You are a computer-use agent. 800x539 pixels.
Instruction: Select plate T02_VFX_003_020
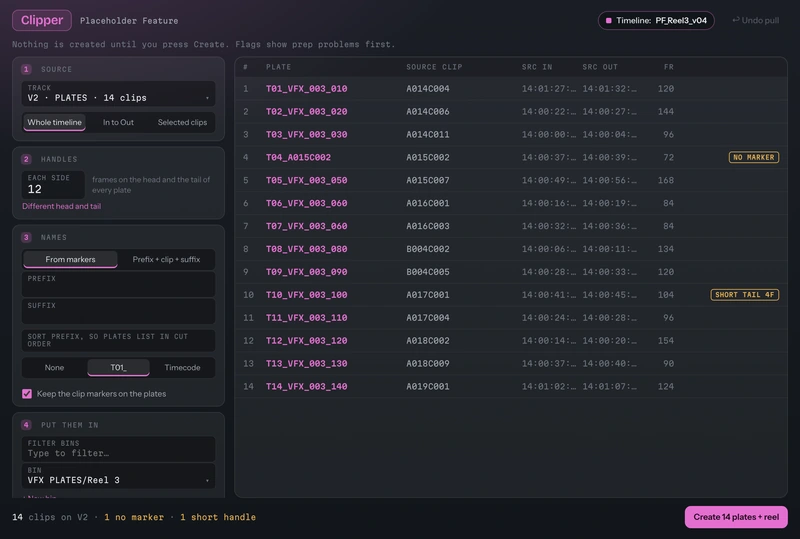pyautogui.click(x=306, y=112)
